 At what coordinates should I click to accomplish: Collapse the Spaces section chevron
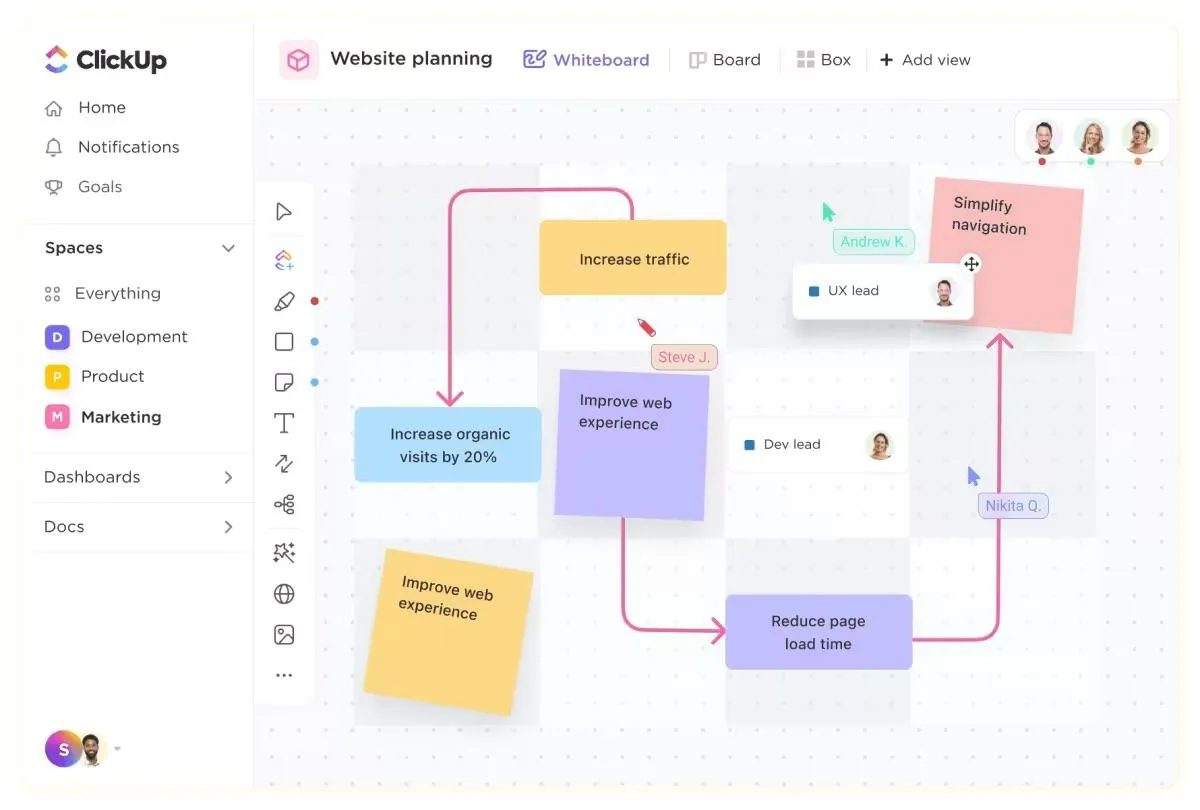point(228,248)
